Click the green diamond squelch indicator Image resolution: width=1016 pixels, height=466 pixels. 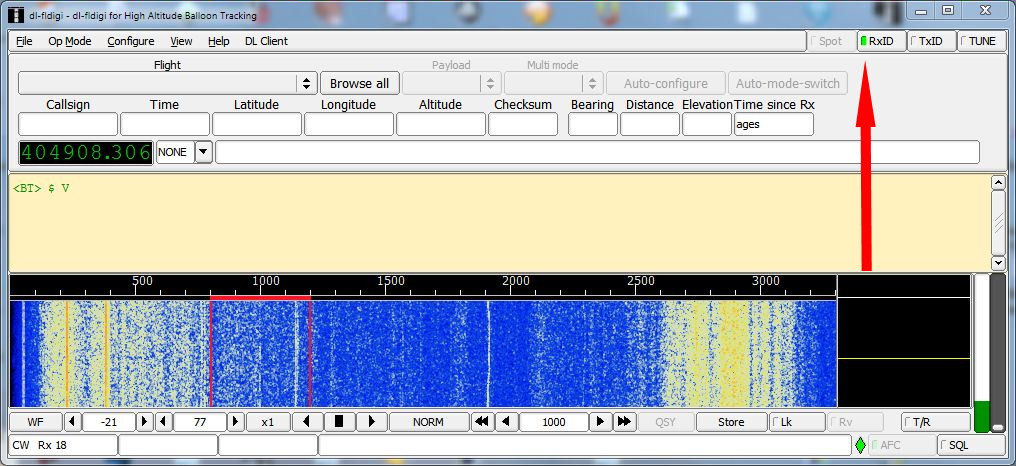pyautogui.click(x=860, y=445)
